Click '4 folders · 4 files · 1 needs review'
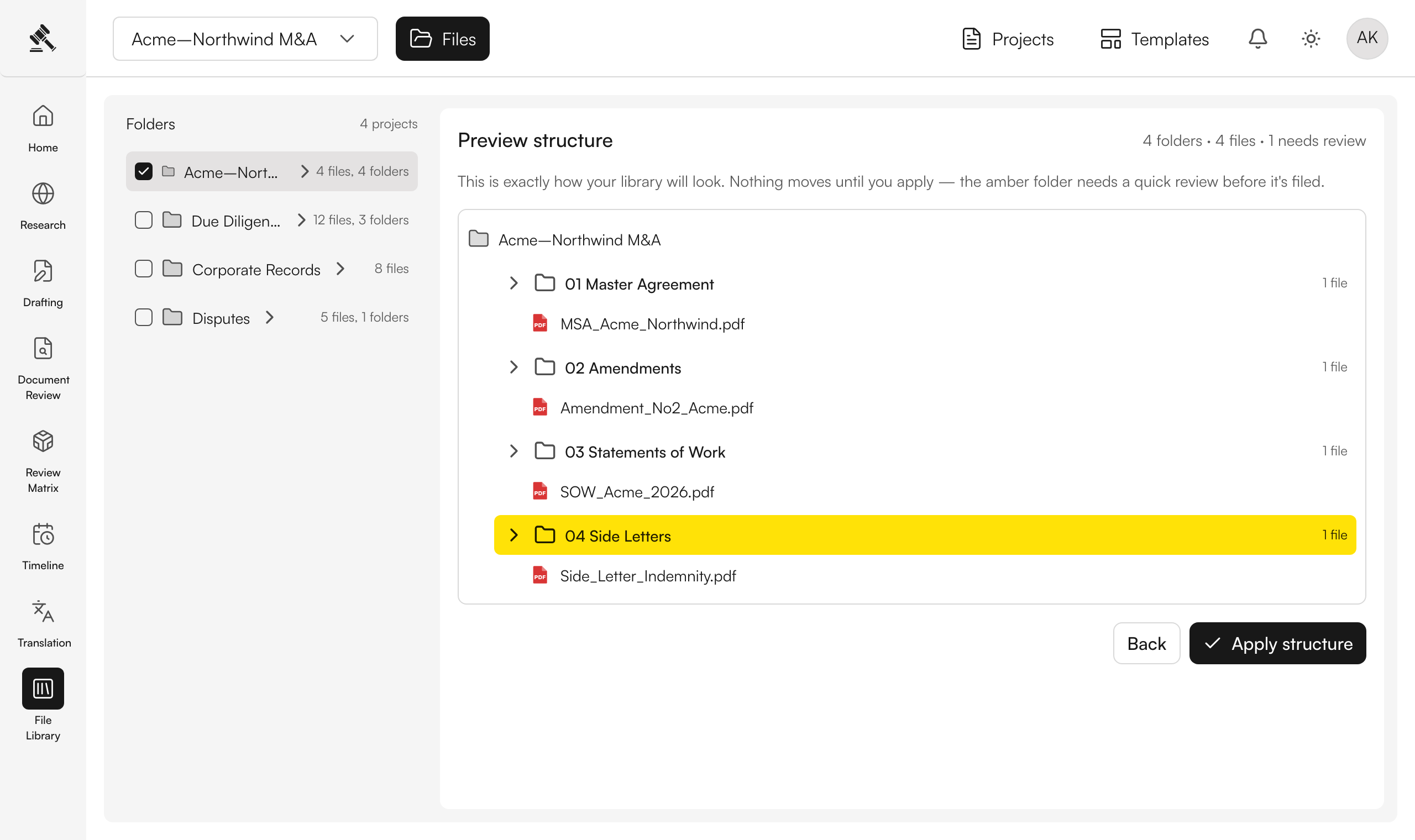This screenshot has height=840, width=1415. click(x=1254, y=140)
